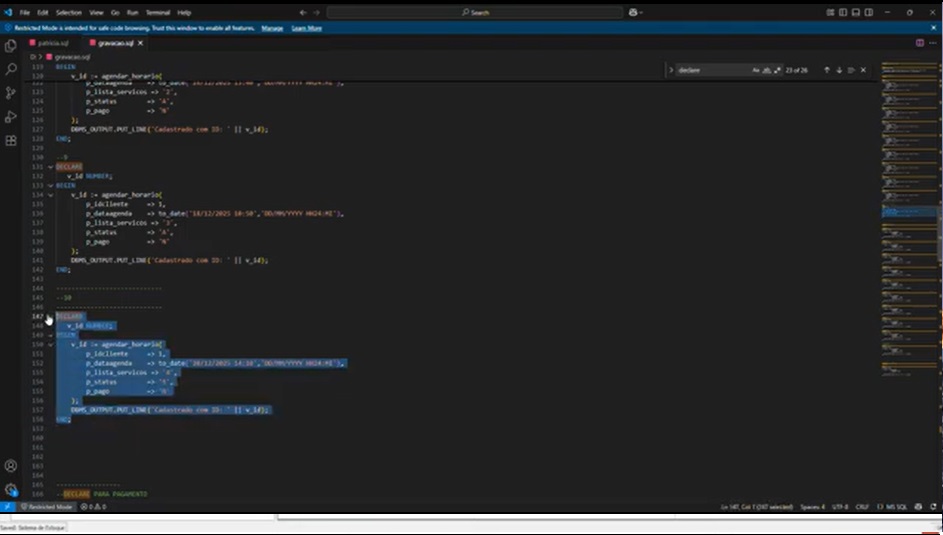Open the Explorer view in activity bar
This screenshot has width=943, height=535.
11,46
